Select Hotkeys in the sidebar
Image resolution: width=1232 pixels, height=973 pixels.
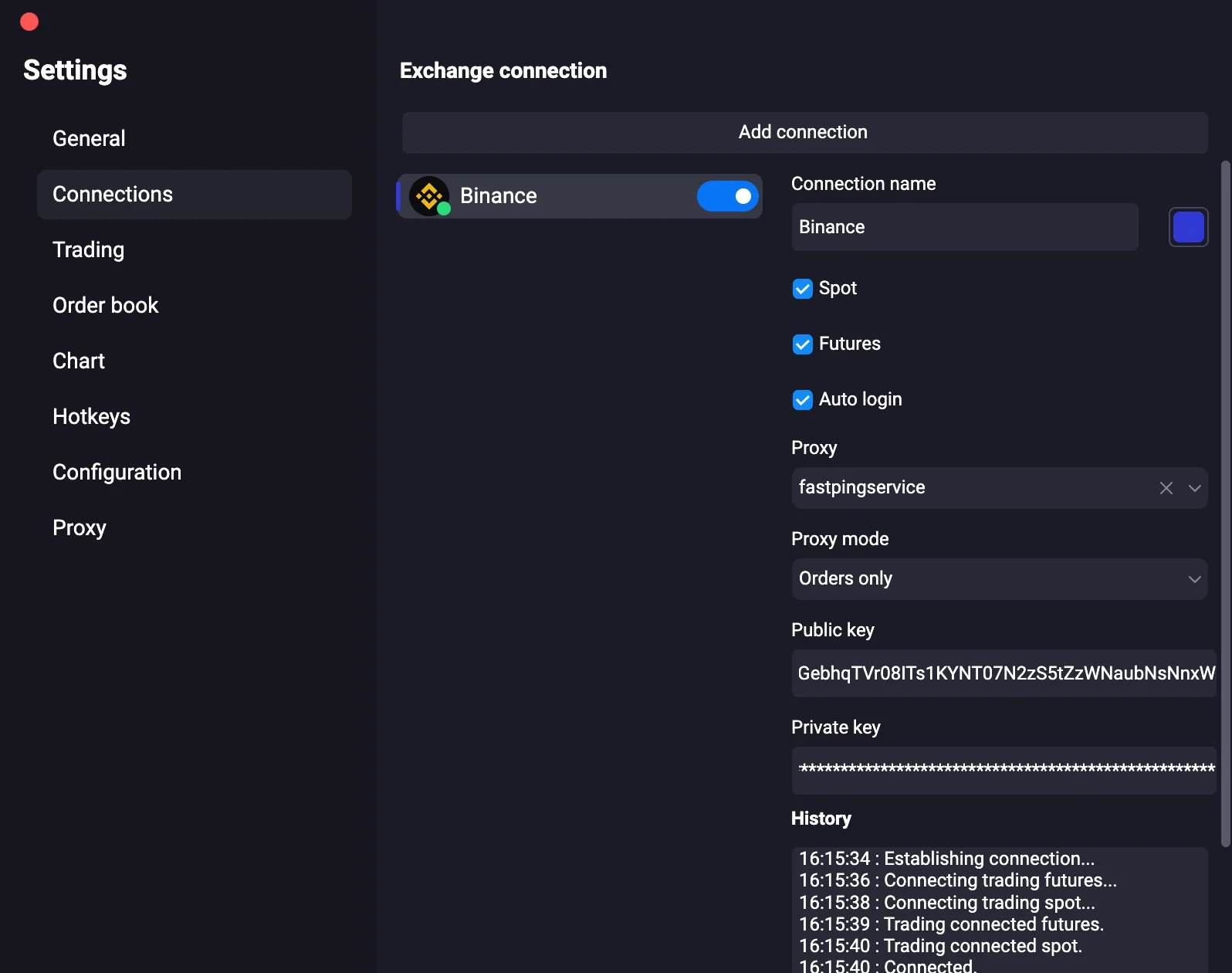[x=91, y=417]
